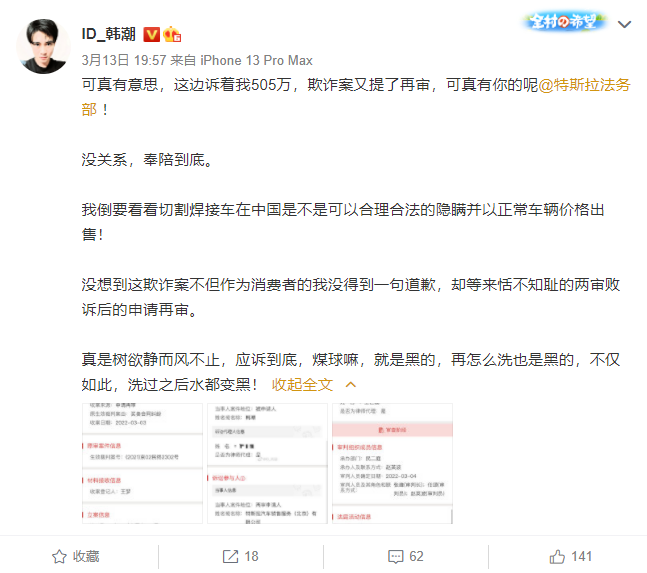Collapse post with 收起全文 link
This screenshot has width=647, height=573.
pyautogui.click(x=302, y=384)
